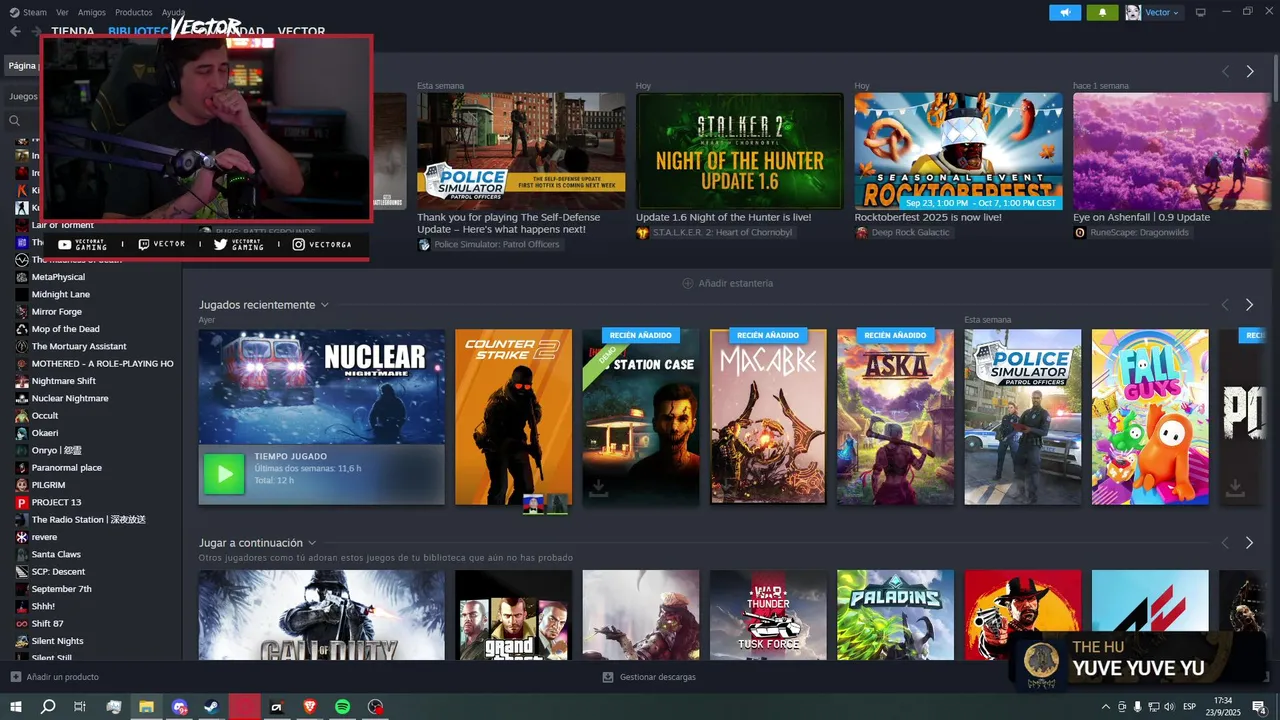This screenshot has width=1280, height=720.
Task: Click Añadir estantería link
Action: coord(736,283)
